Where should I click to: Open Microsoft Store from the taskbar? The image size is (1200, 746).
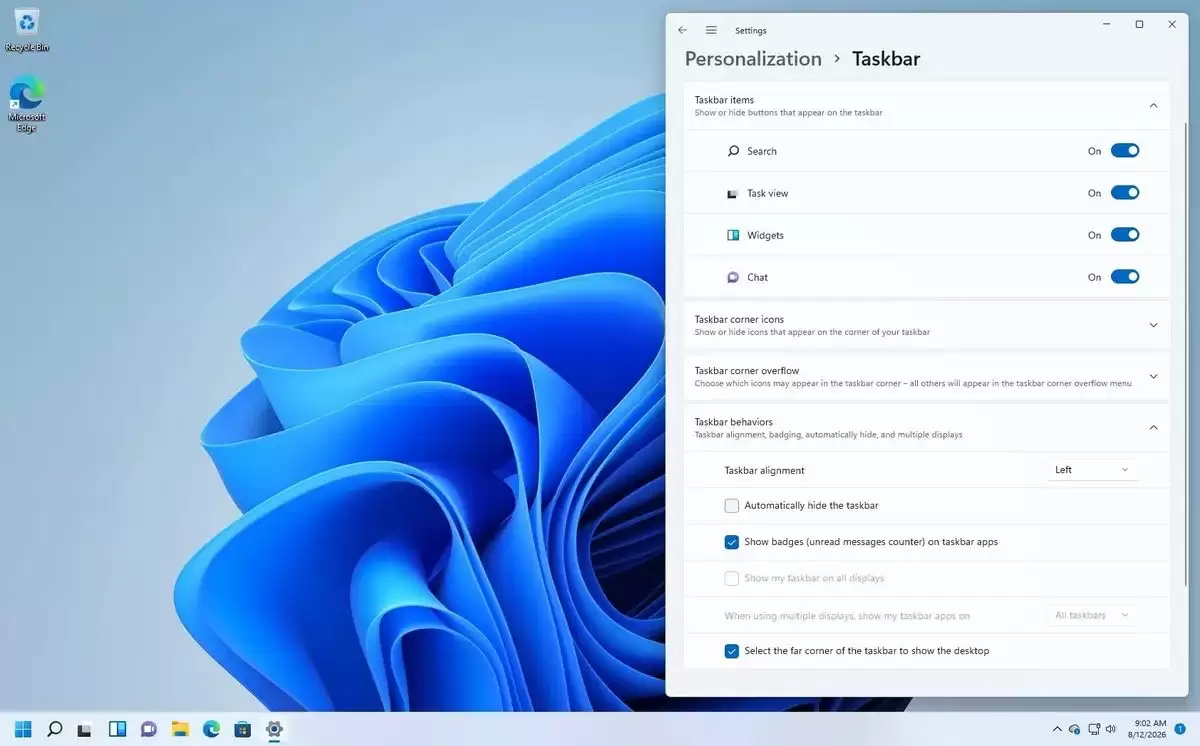click(242, 729)
